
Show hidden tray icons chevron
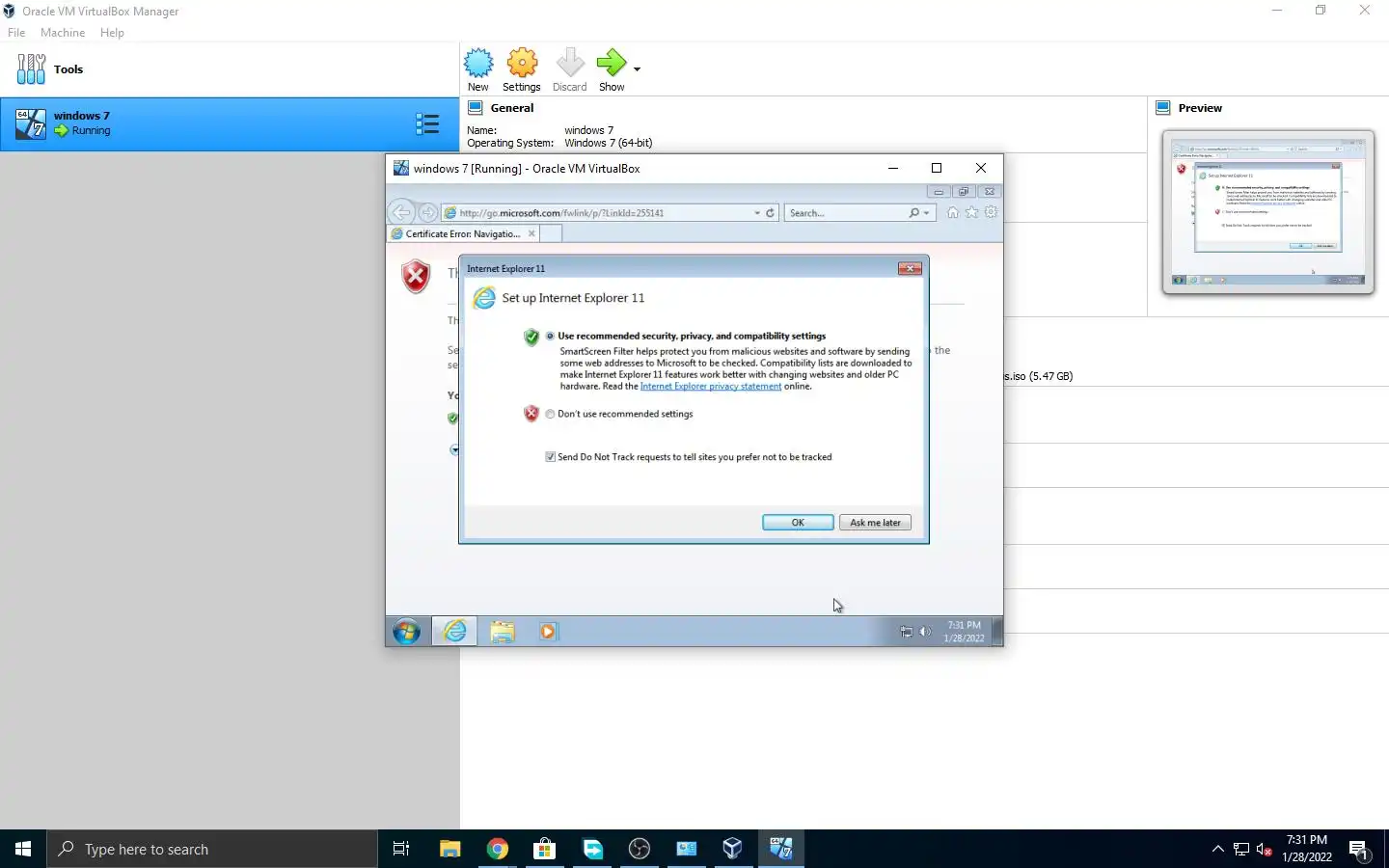pos(1217,849)
